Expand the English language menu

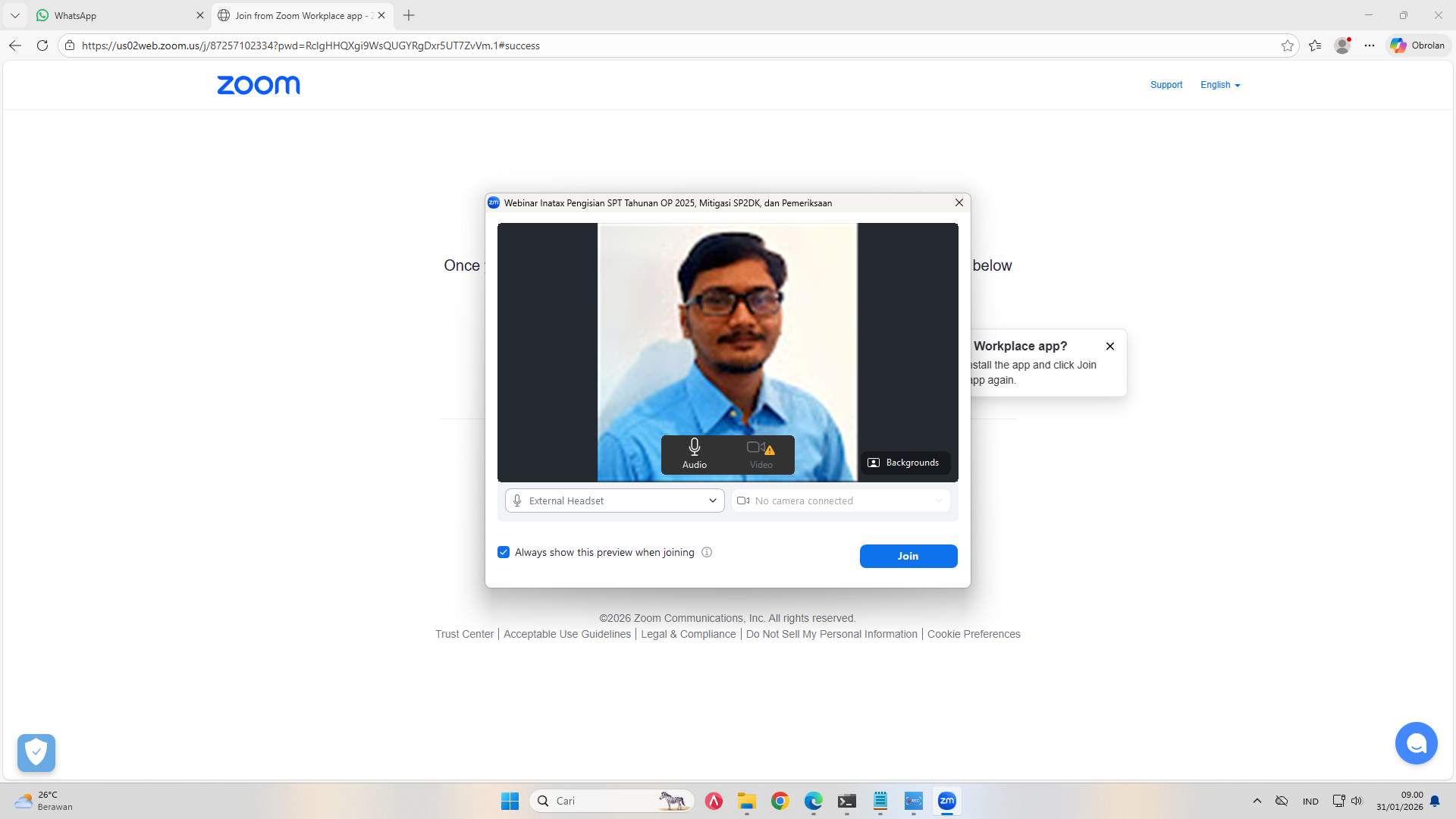[1219, 85]
